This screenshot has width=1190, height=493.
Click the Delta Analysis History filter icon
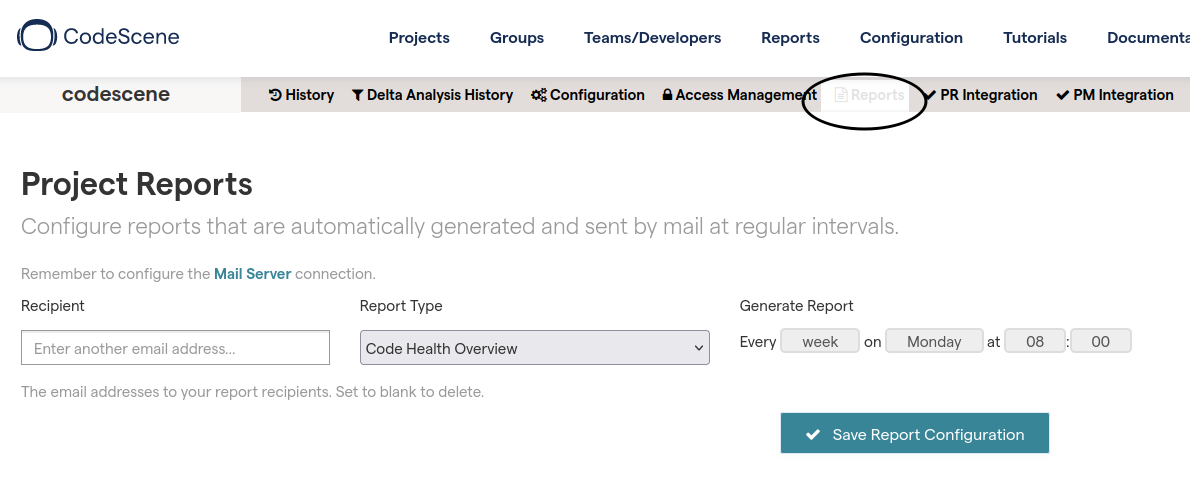pos(357,95)
